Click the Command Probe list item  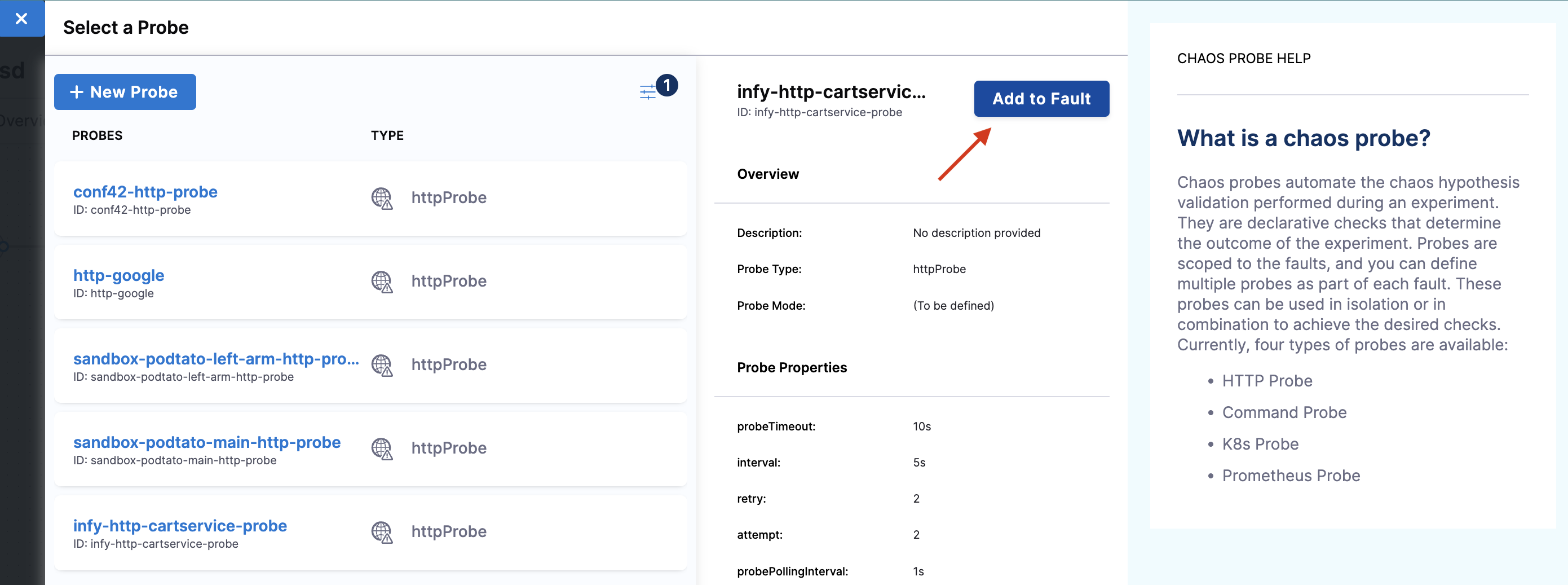coord(1284,413)
